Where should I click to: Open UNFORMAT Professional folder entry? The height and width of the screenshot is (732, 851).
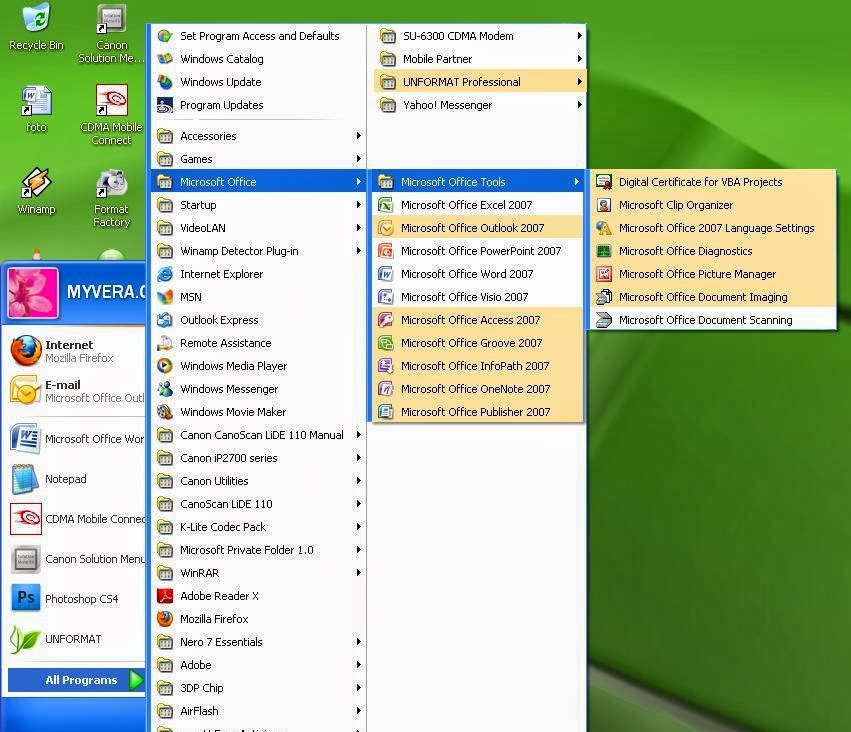coord(479,82)
